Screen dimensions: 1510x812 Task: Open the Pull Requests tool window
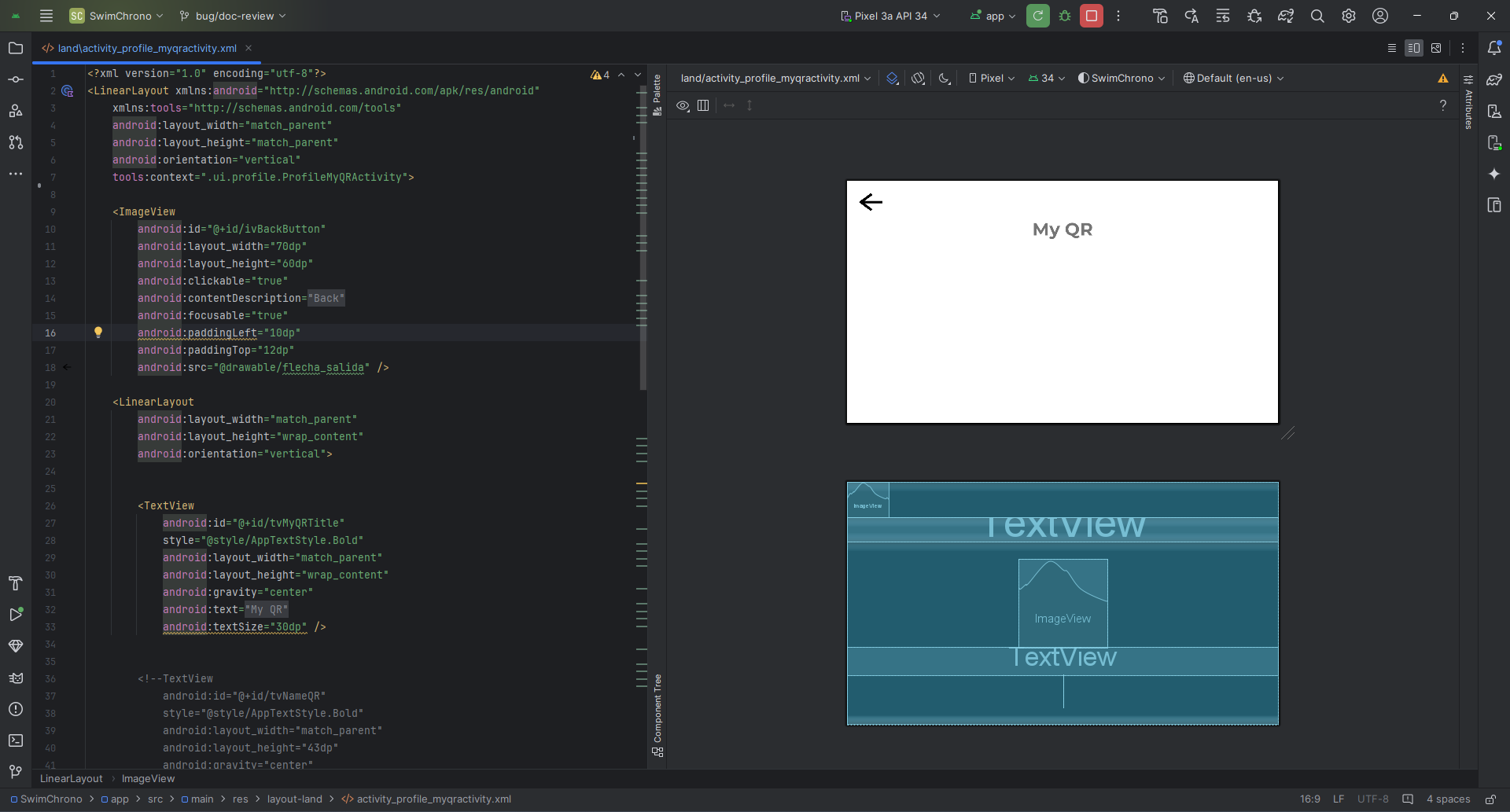click(x=16, y=142)
